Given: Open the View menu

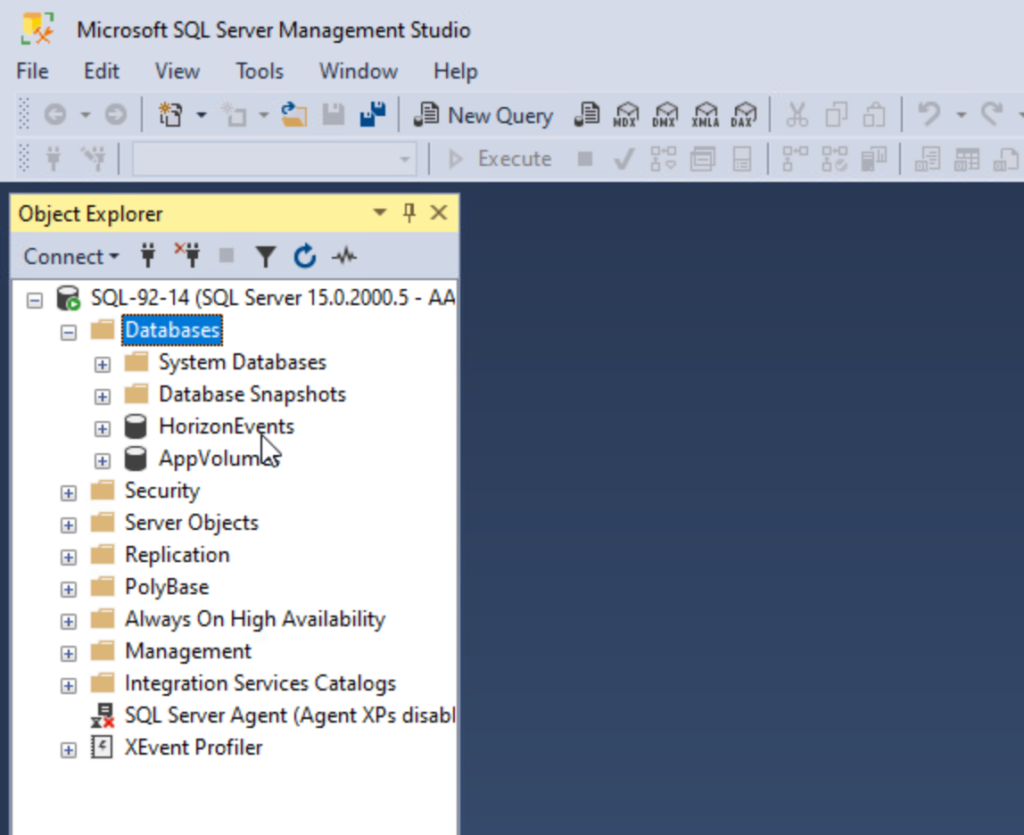Looking at the screenshot, I should (177, 71).
